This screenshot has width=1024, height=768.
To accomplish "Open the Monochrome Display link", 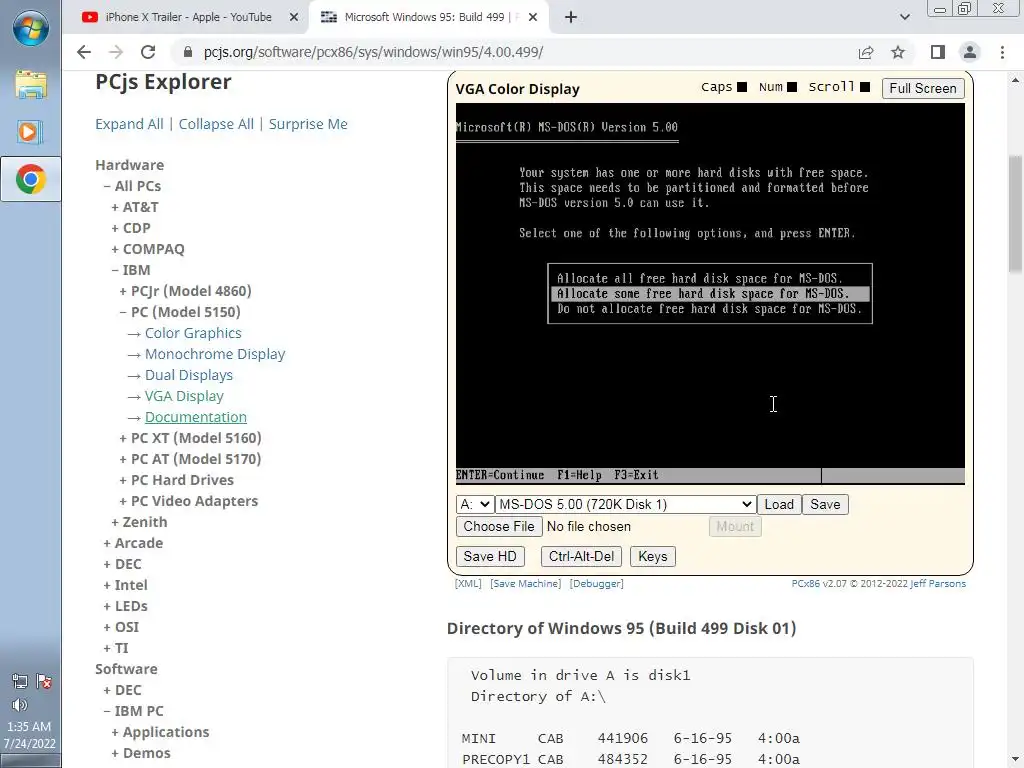I will click(x=215, y=354).
